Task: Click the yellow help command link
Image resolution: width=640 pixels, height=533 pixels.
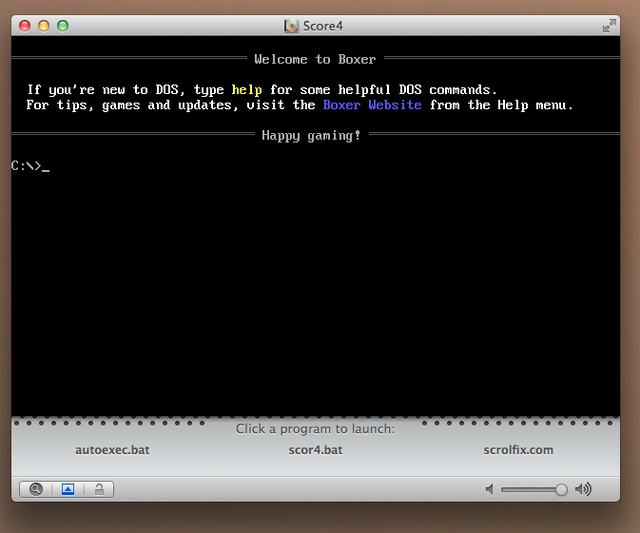Action: 247,90
